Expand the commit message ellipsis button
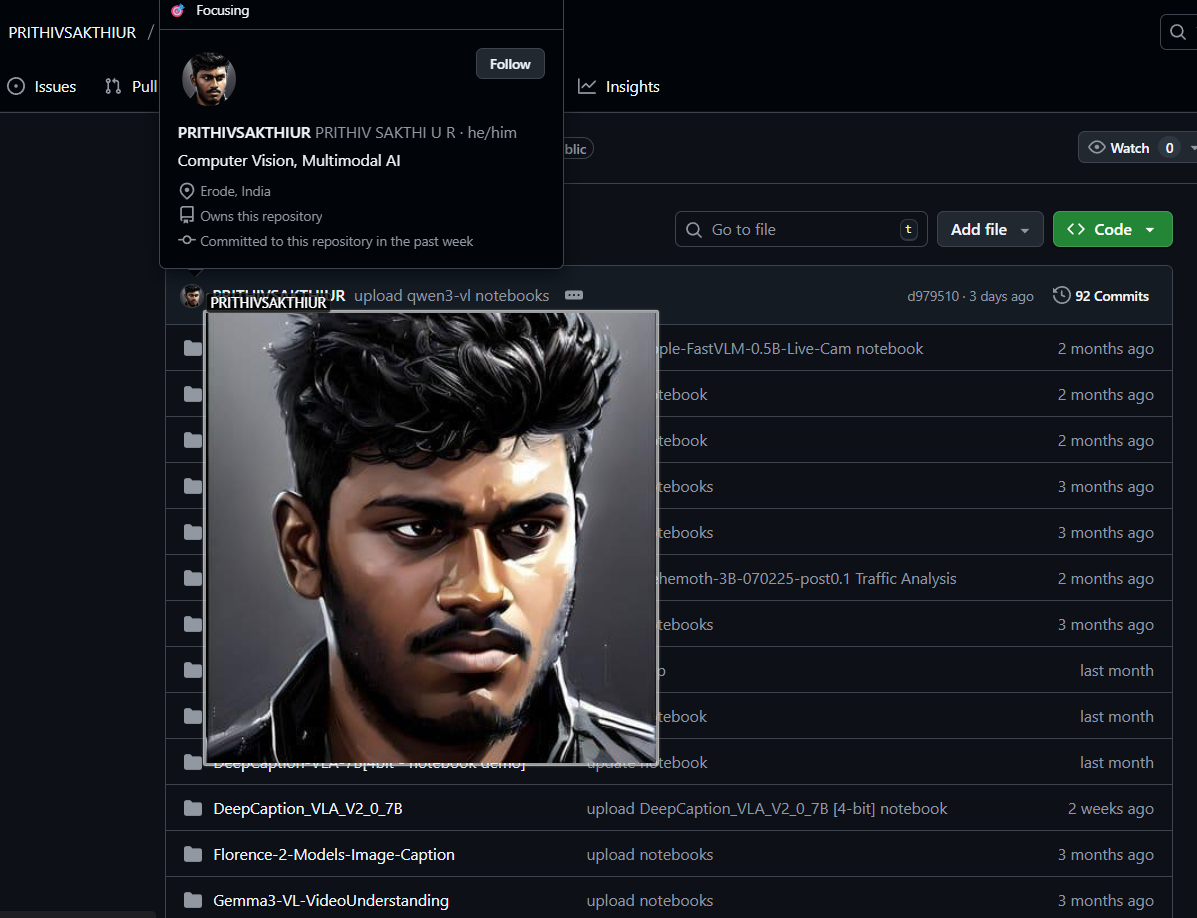Viewport: 1197px width, 918px height. 574,295
